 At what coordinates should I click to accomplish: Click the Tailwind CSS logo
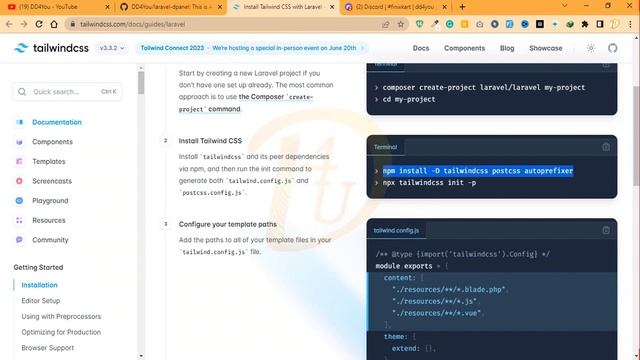51,48
